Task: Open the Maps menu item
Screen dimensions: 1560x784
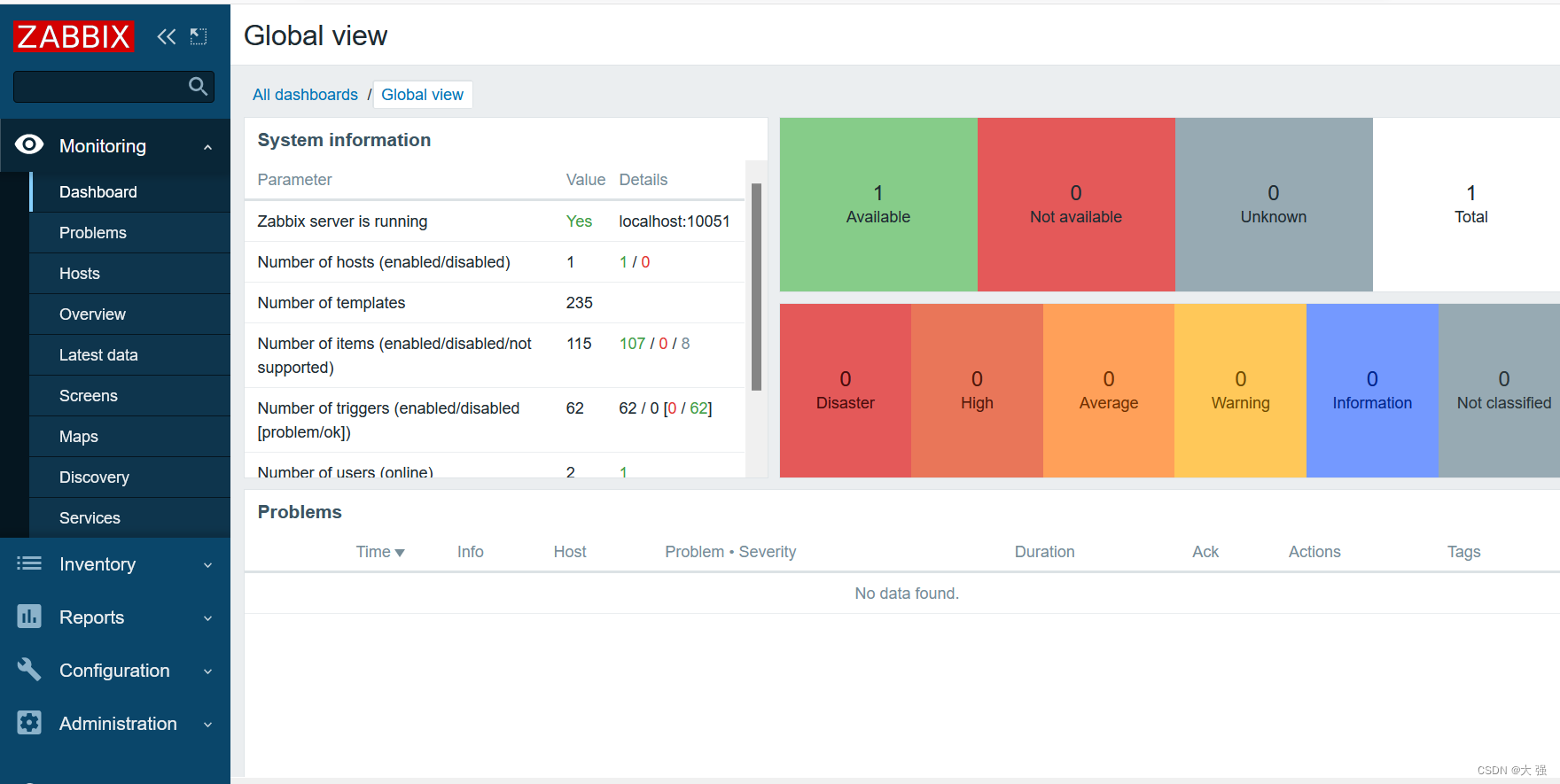Action: (130, 437)
